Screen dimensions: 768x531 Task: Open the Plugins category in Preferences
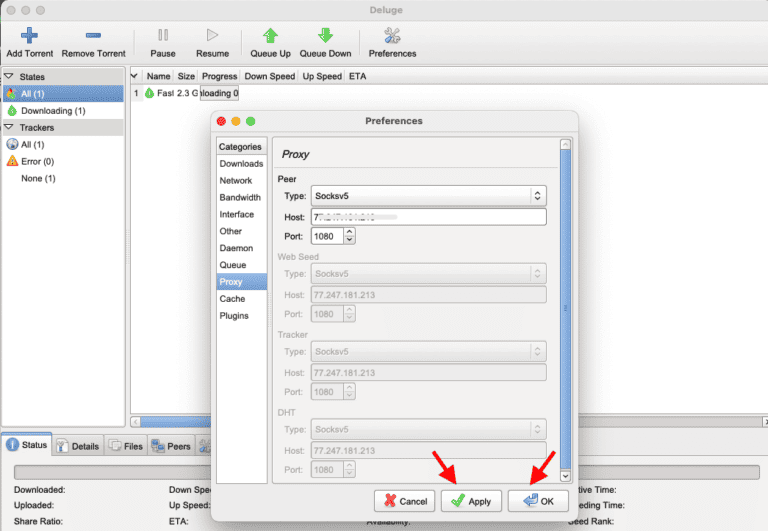tap(235, 316)
